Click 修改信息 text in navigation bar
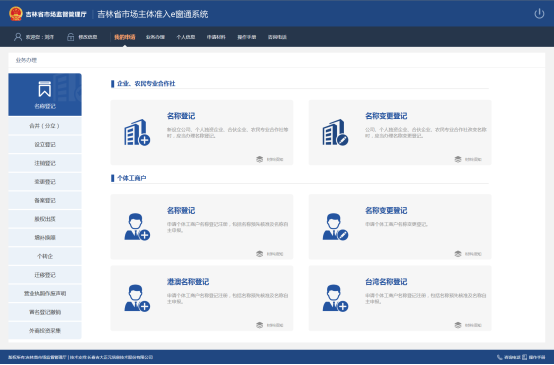Image resolution: width=554 pixels, height=365 pixels. [x=88, y=37]
